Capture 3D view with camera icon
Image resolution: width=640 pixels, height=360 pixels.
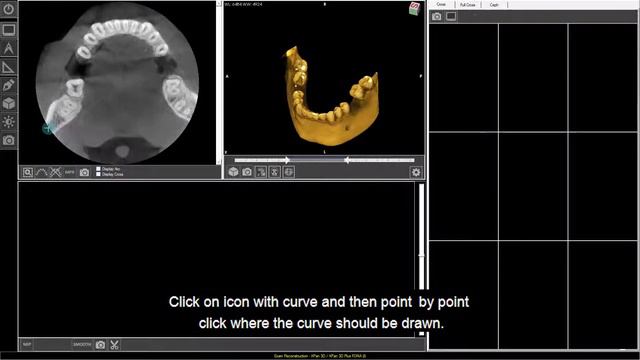tap(247, 172)
